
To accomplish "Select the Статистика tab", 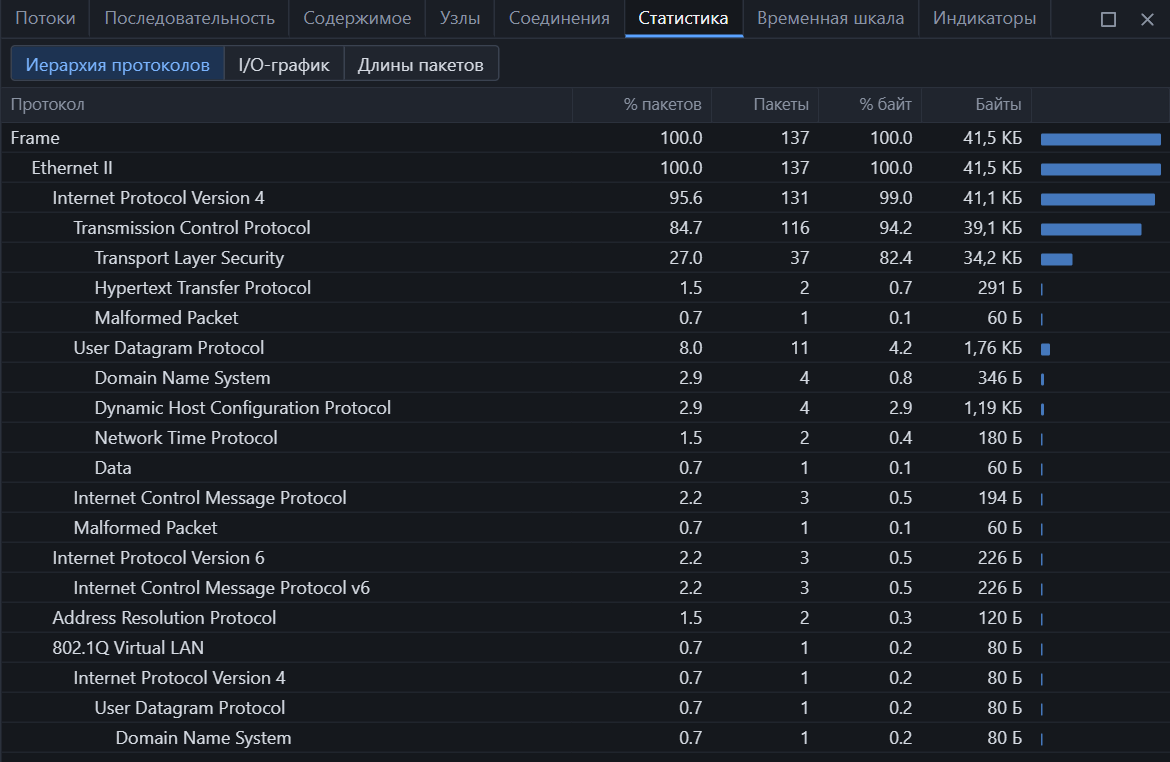I will (x=683, y=18).
